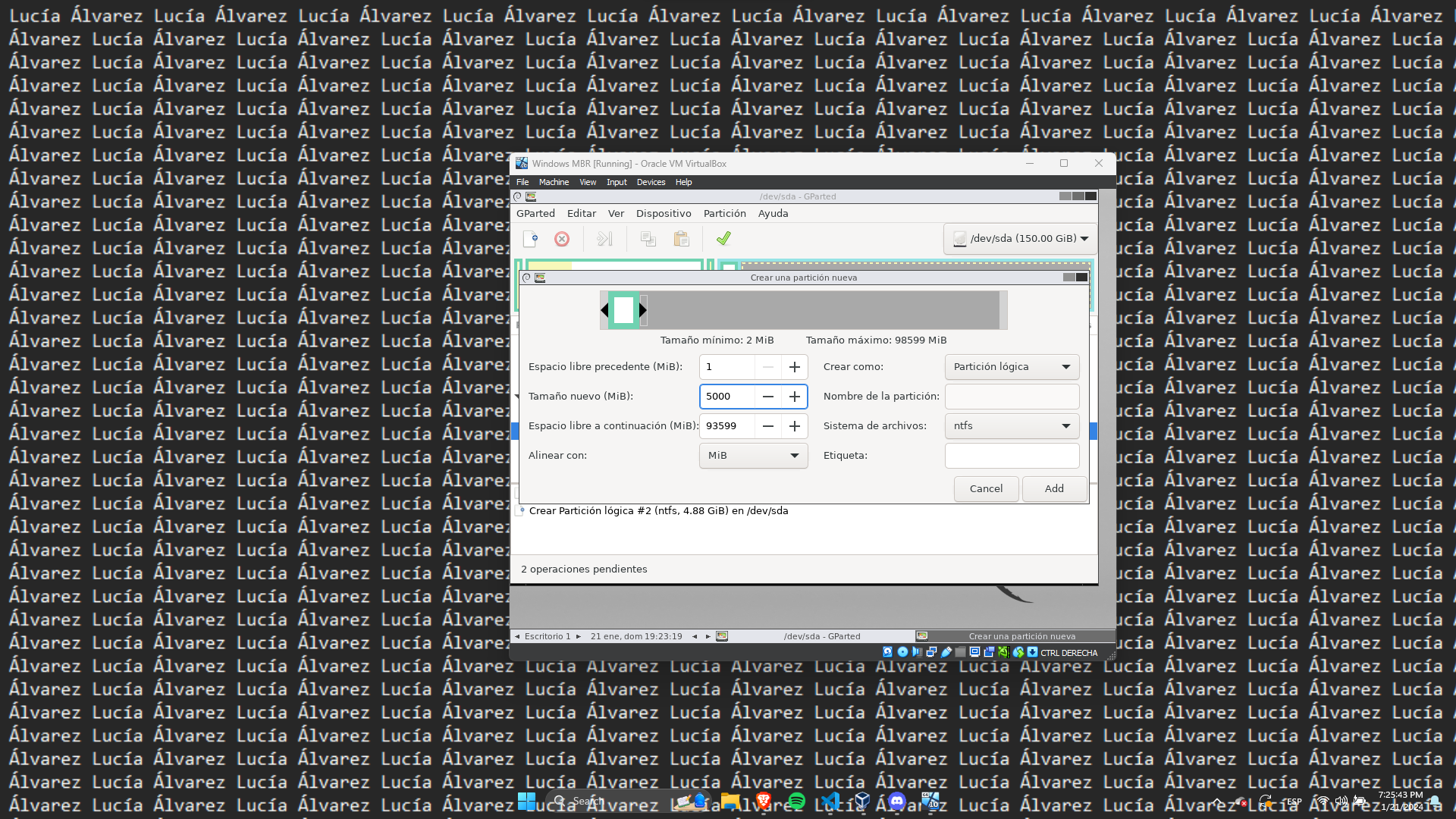Viewport: 1456px width, 819px height.
Task: Open Discord from the Windows taskbar
Action: pos(896,801)
